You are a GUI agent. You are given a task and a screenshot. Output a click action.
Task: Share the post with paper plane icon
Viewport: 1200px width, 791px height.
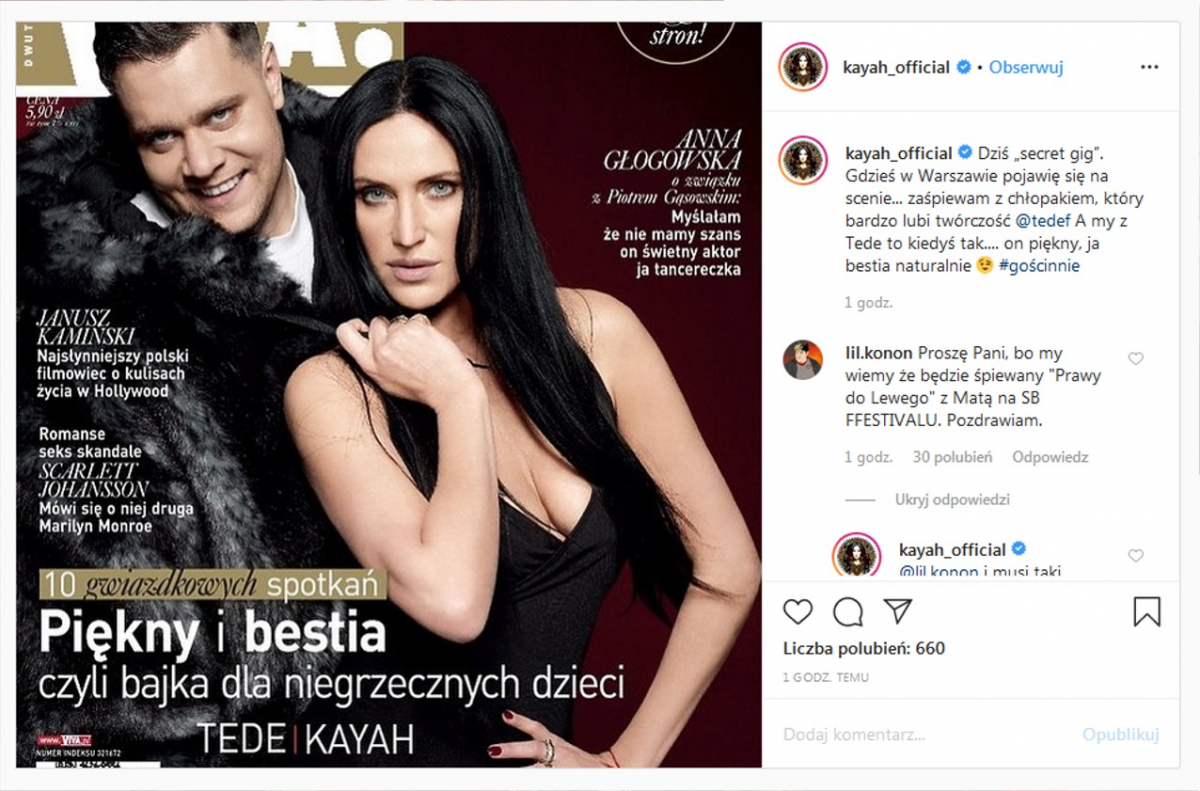tap(898, 611)
